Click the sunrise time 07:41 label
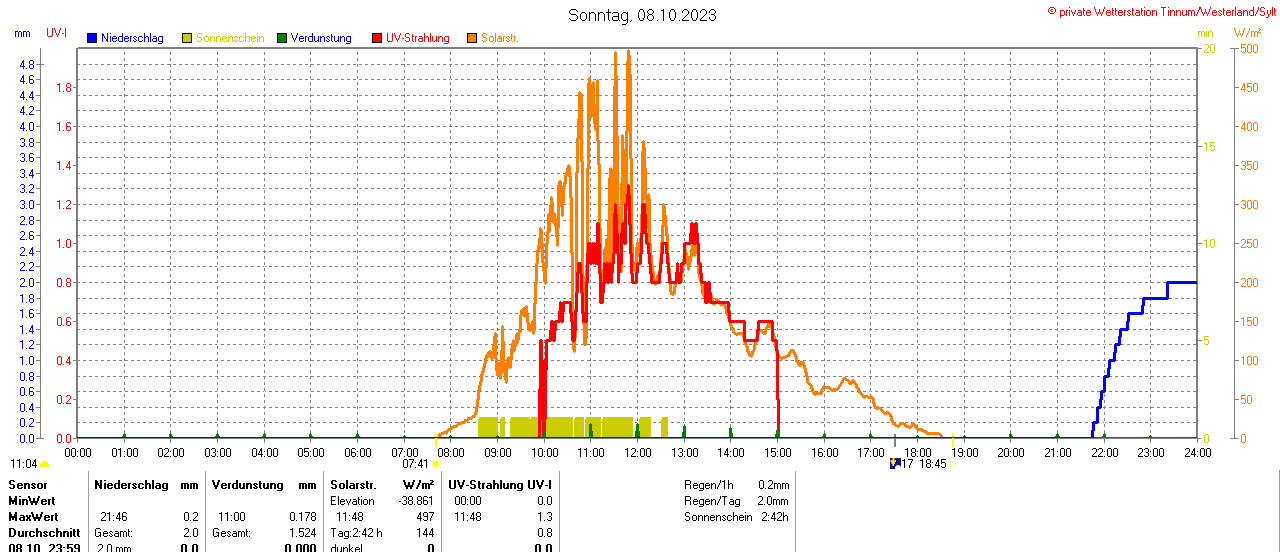The width and height of the screenshot is (1280, 552). [415, 464]
